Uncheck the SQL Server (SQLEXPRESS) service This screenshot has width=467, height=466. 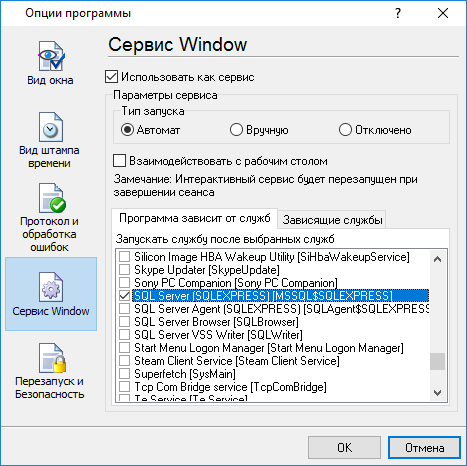click(x=124, y=296)
